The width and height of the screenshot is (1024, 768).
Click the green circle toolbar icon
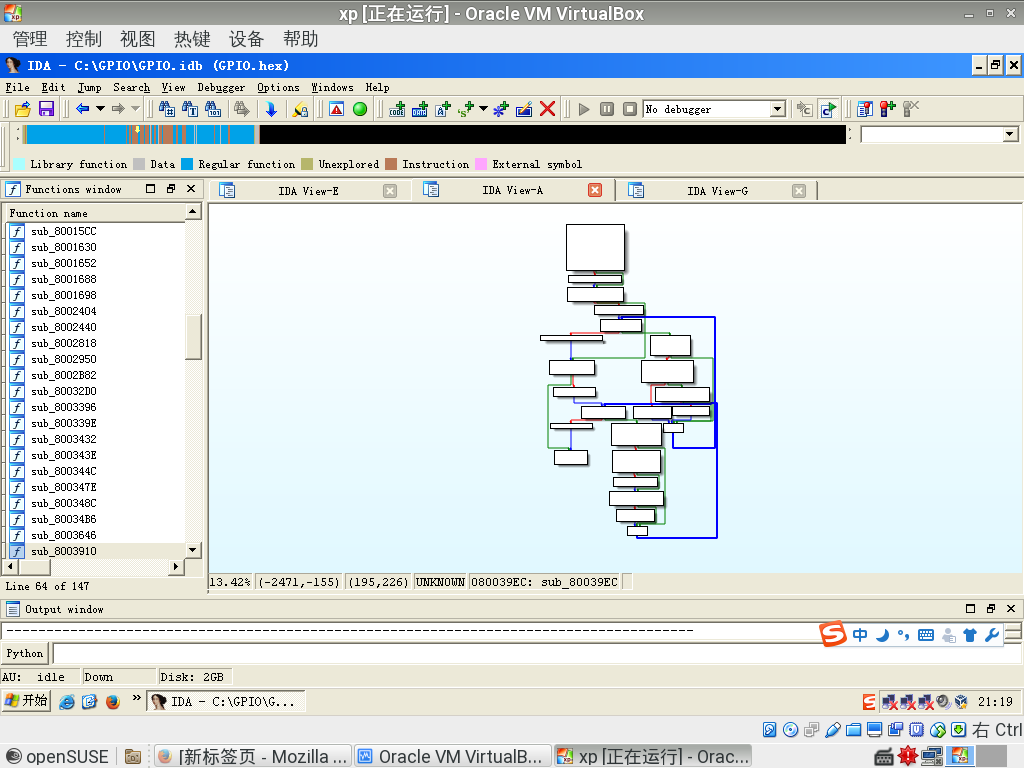point(360,109)
